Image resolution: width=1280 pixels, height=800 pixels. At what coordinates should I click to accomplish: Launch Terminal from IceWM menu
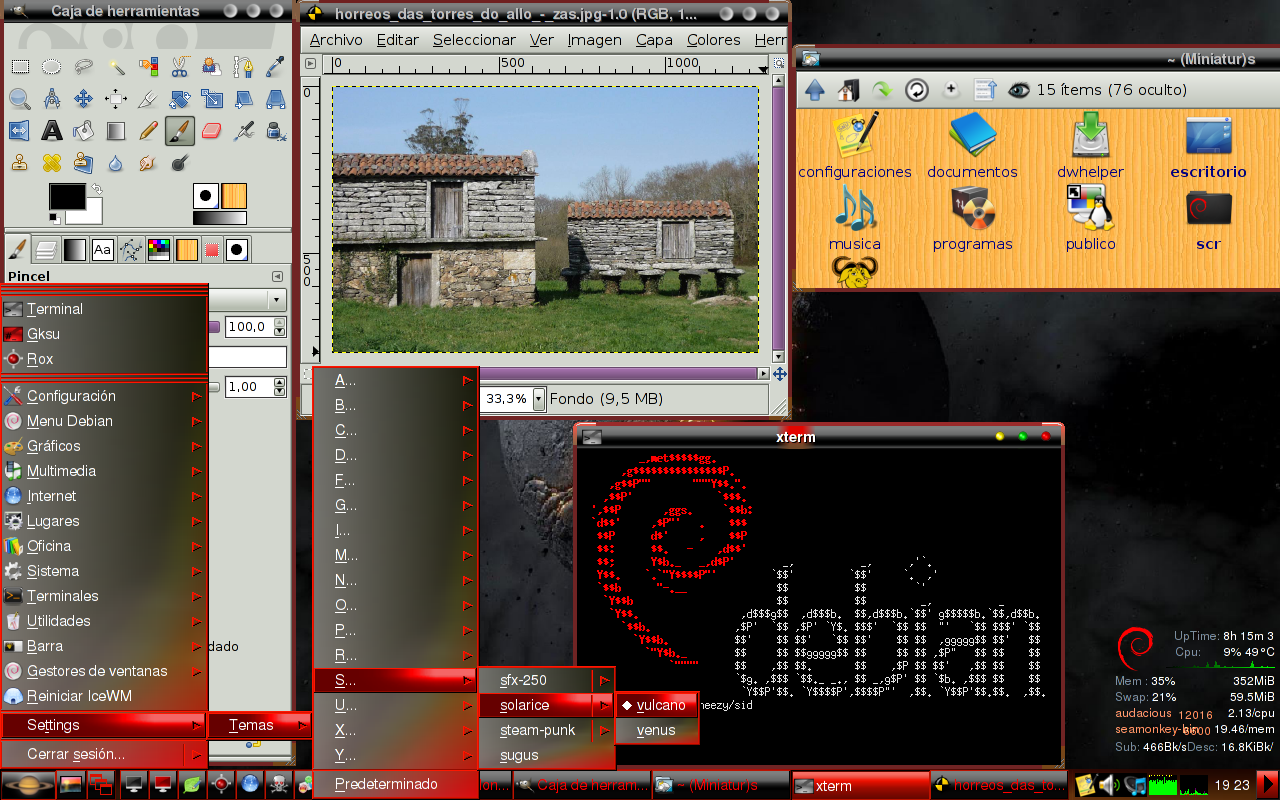coord(104,309)
